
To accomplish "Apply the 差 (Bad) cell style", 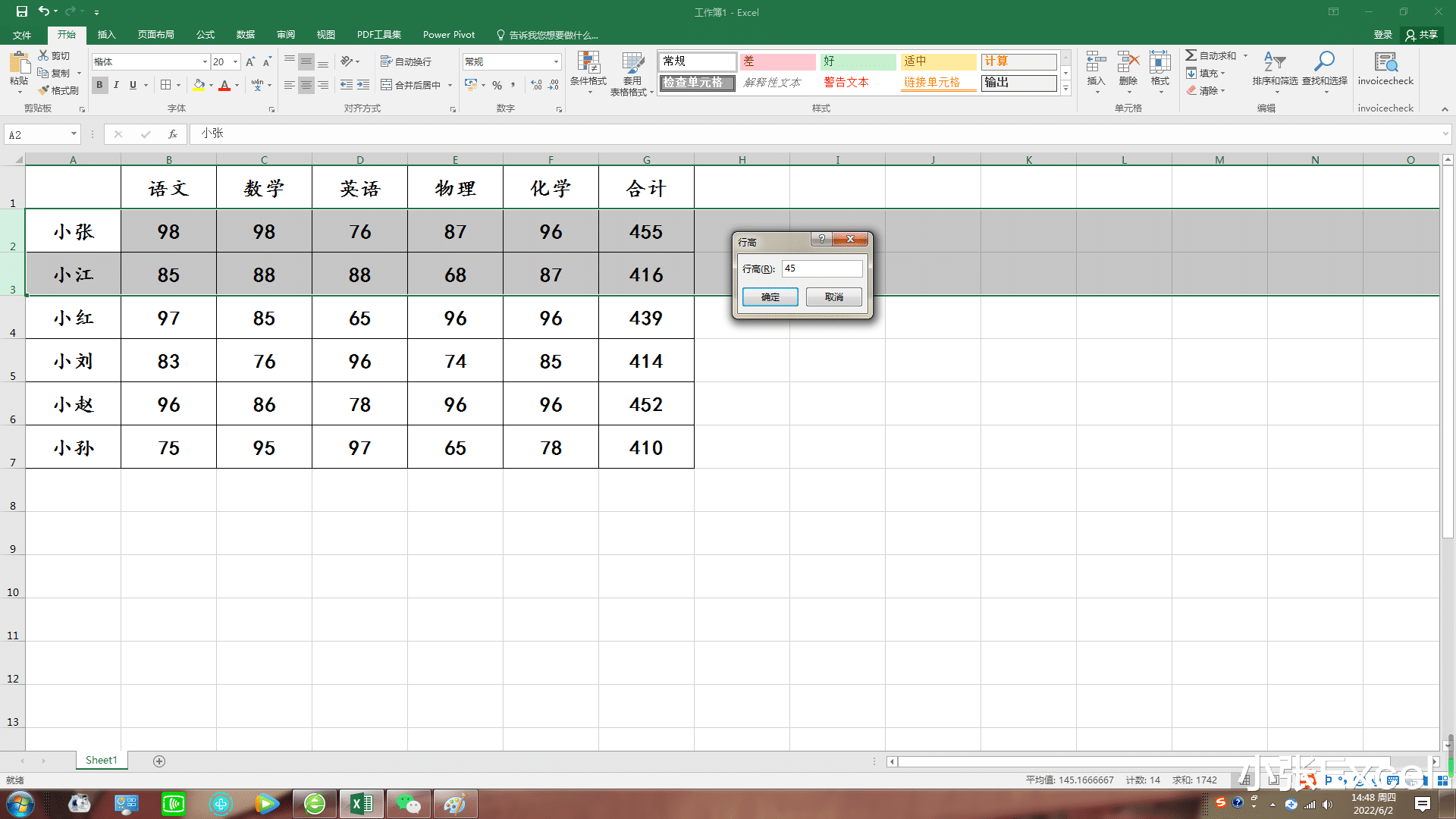I will 777,61.
